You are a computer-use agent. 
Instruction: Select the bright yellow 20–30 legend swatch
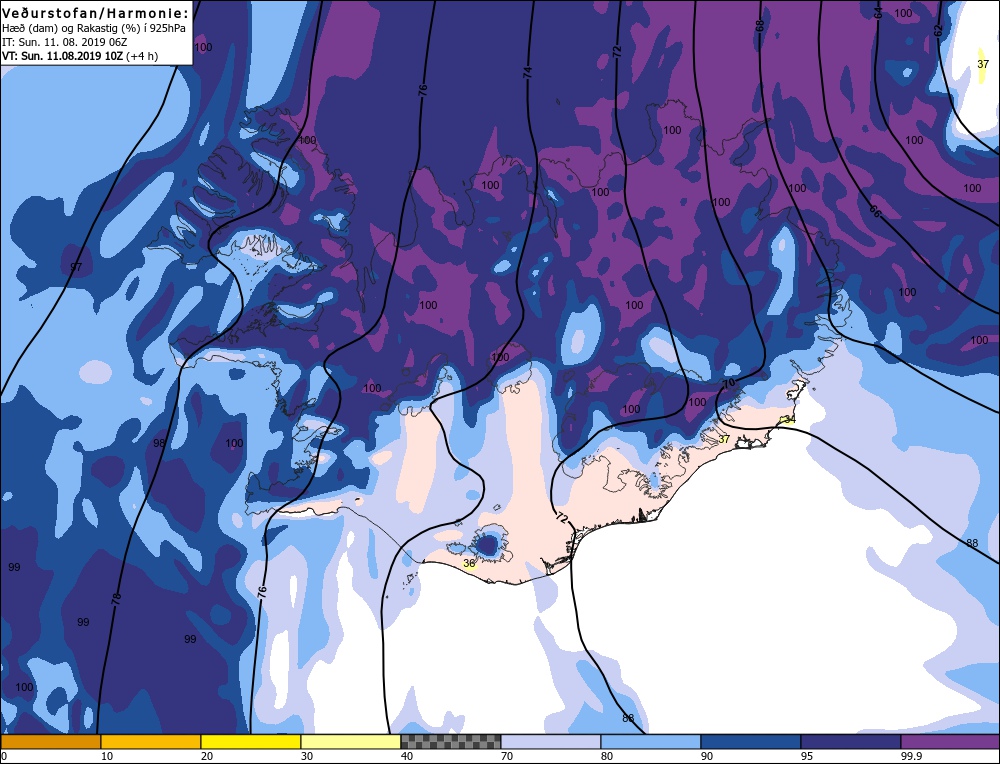(251, 741)
